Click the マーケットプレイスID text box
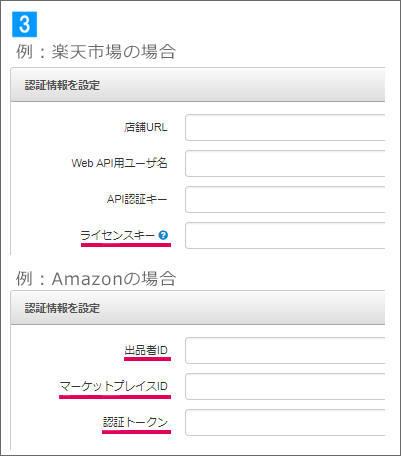The height and width of the screenshot is (456, 401). (x=285, y=386)
